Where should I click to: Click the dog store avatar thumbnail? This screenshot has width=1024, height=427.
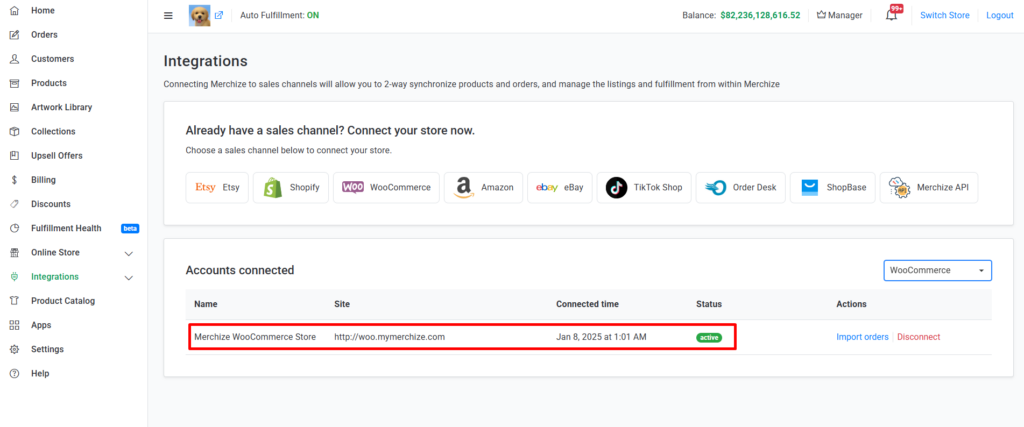pos(200,16)
